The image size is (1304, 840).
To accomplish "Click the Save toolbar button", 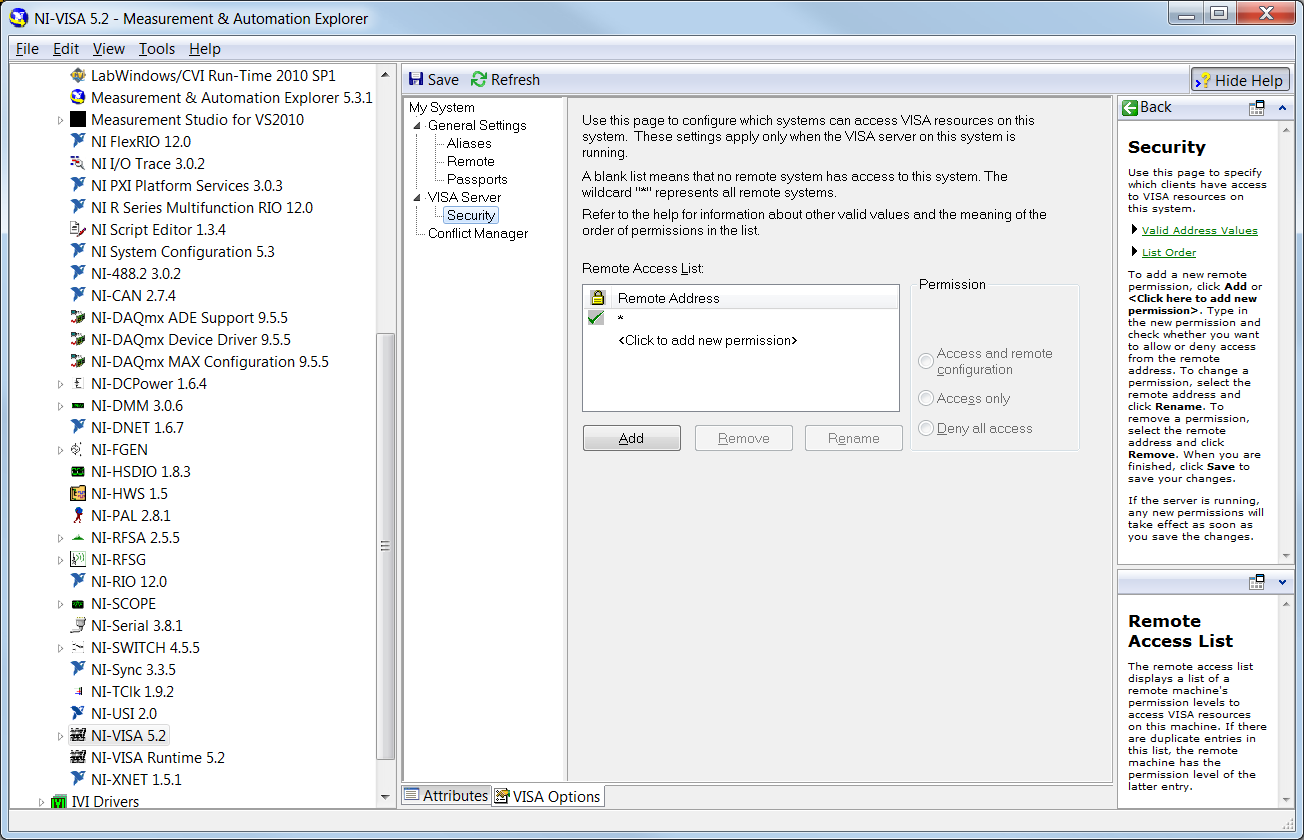I will 433,79.
